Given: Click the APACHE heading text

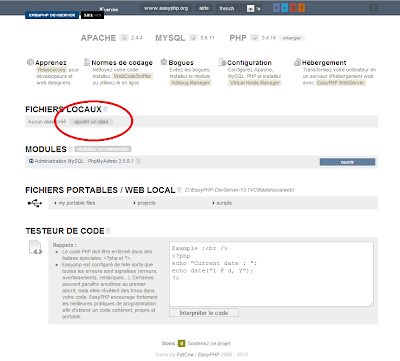Looking at the screenshot, I should click(x=98, y=38).
